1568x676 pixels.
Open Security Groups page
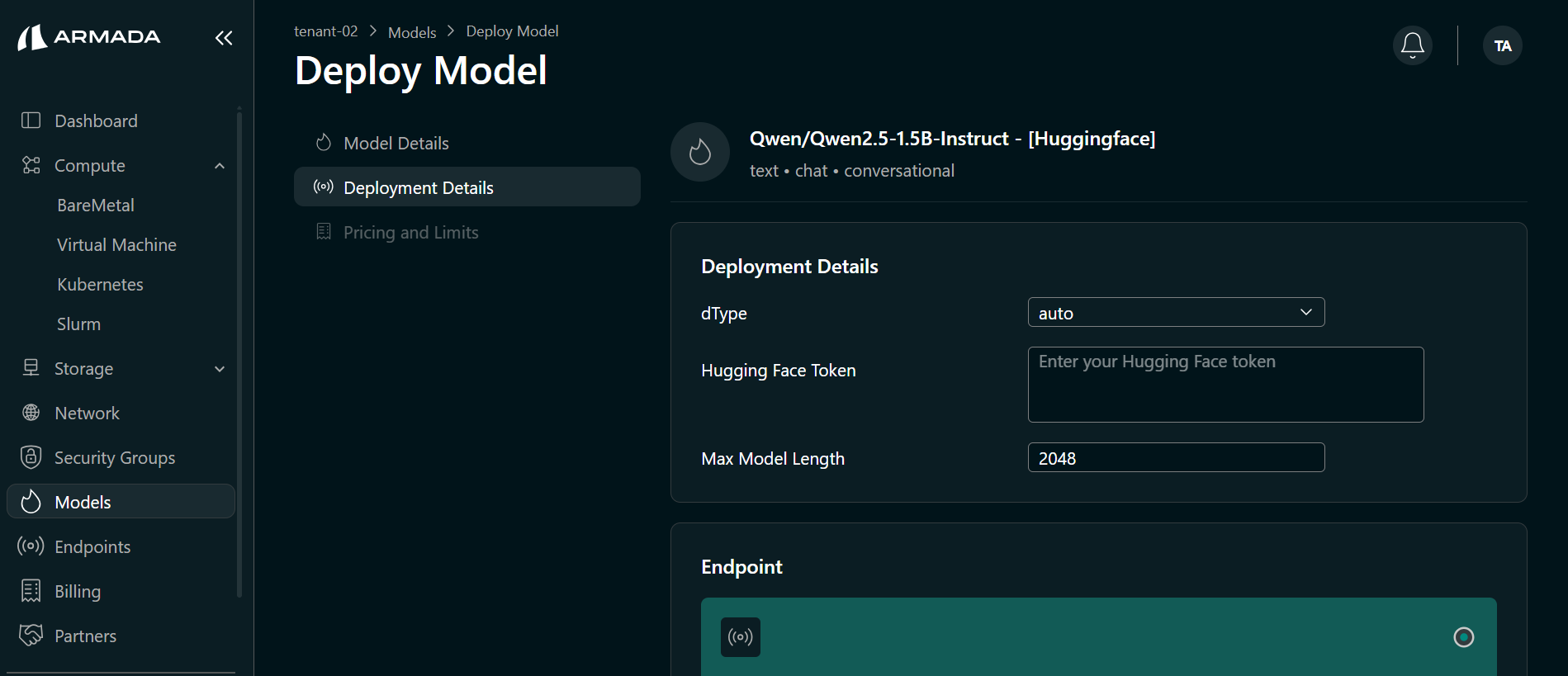[x=121, y=457]
